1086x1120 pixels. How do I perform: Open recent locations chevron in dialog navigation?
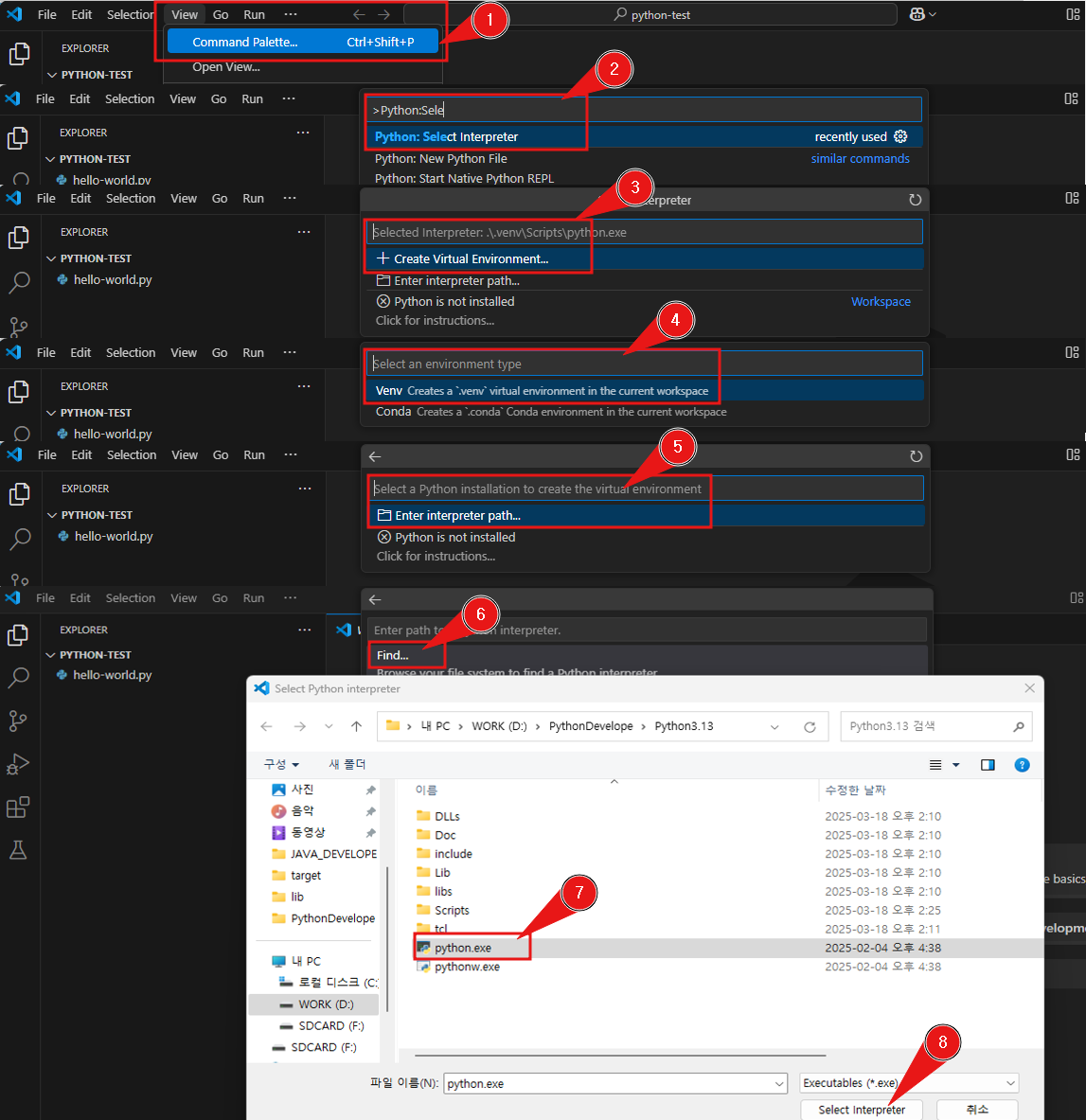click(329, 726)
